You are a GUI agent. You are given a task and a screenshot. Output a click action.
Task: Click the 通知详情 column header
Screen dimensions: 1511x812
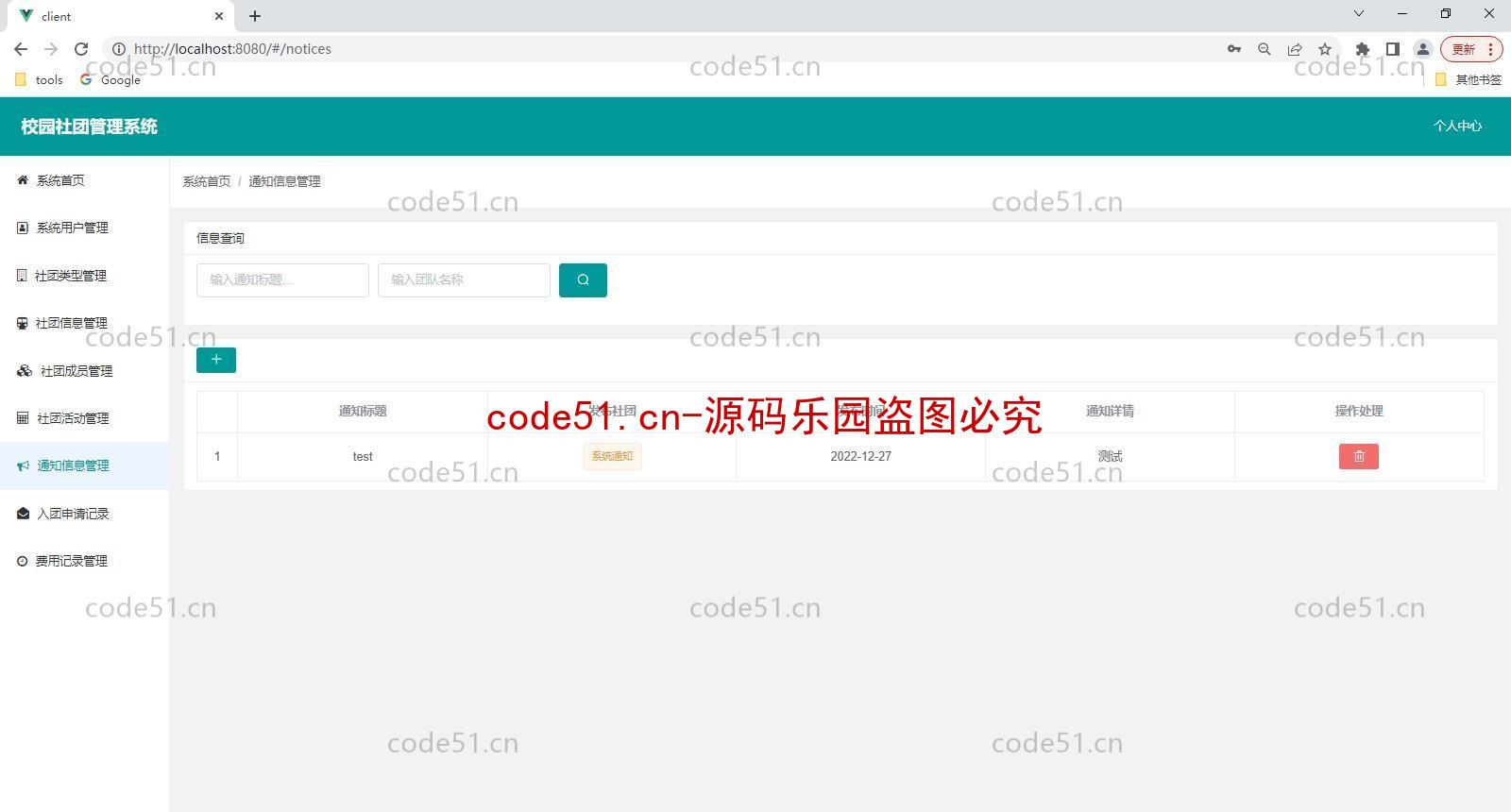coord(1110,411)
